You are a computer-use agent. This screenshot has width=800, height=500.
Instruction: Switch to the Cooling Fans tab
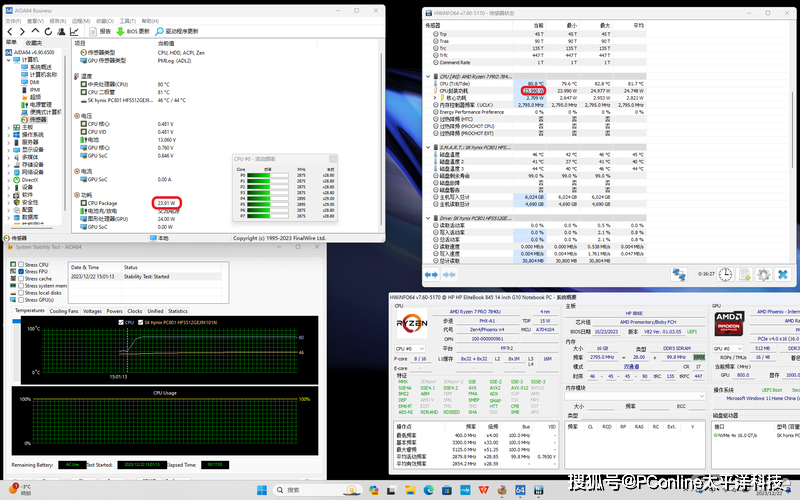64,311
